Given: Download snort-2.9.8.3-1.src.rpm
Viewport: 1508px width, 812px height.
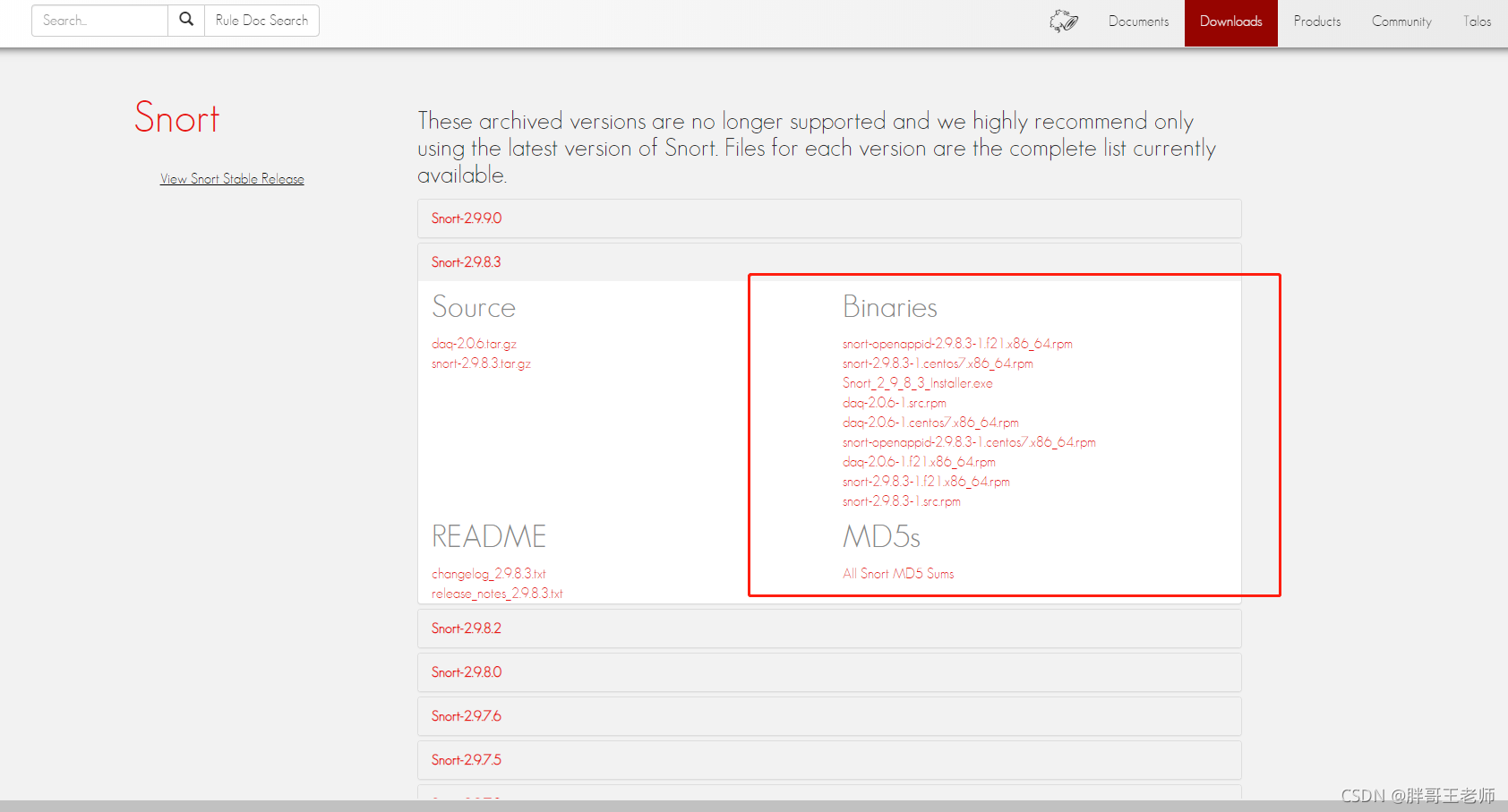Looking at the screenshot, I should pos(901,501).
